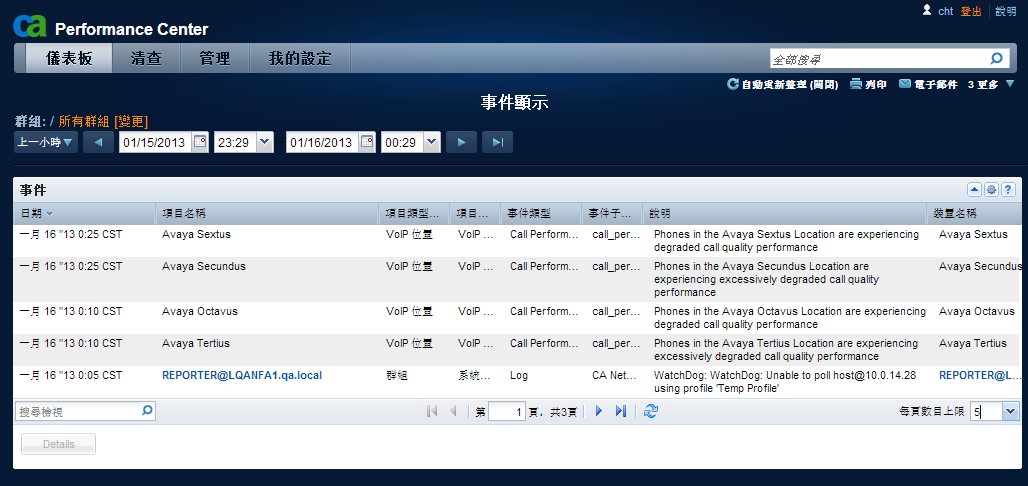
Task: Open the 儀表板 dashboard tab
Action: click(x=69, y=58)
